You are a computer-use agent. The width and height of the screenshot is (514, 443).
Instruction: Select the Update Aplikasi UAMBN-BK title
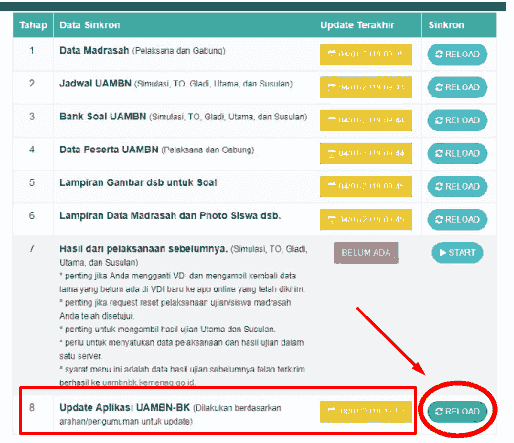pyautogui.click(x=124, y=407)
